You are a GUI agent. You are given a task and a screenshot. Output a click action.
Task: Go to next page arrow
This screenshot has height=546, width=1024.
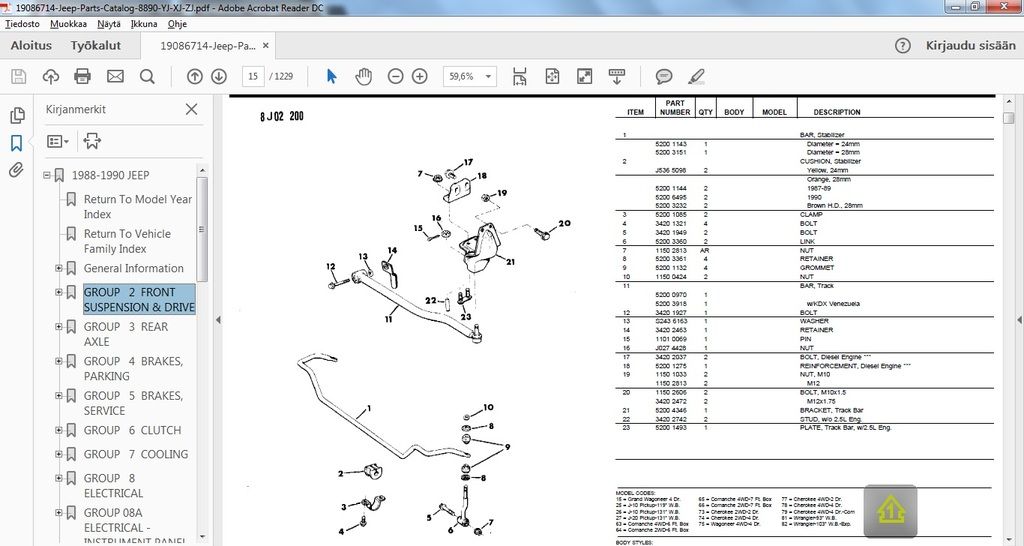coord(219,76)
